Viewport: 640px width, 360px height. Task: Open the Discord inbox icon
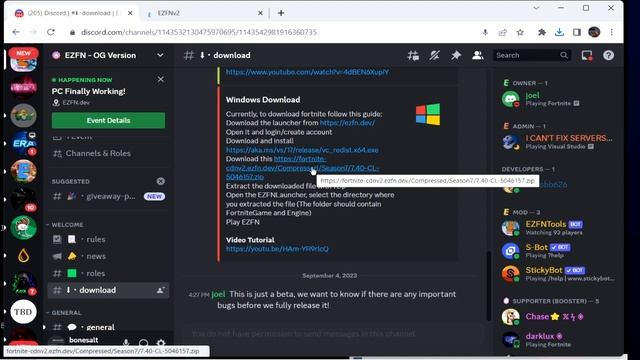pyautogui.click(x=587, y=56)
